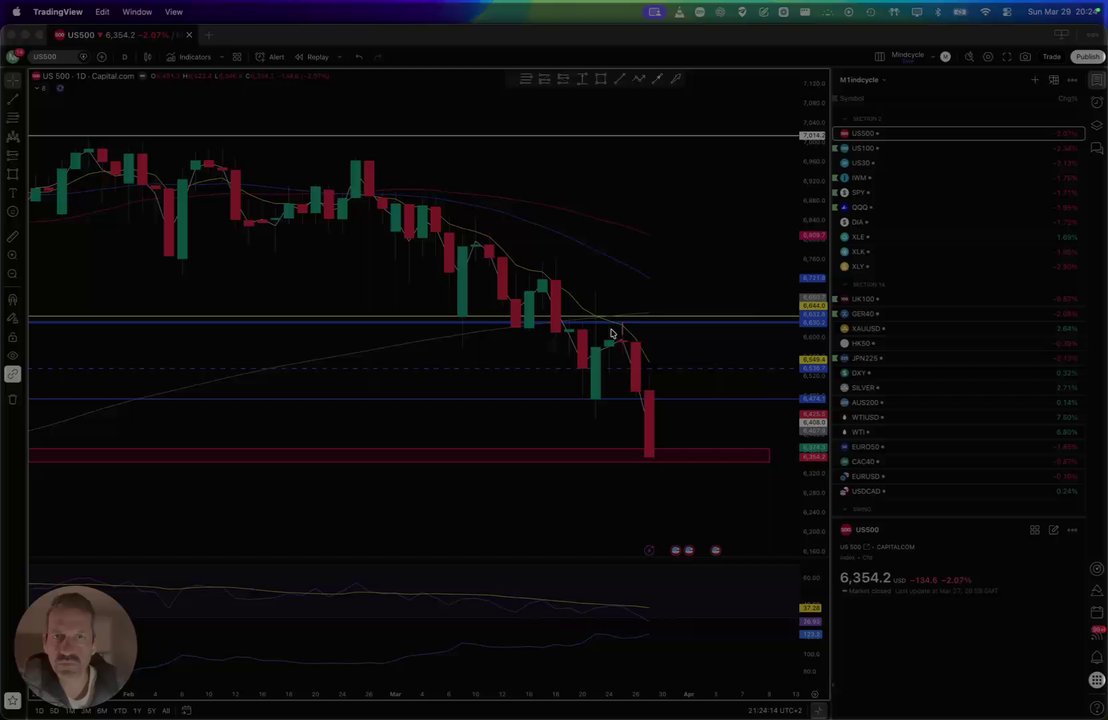1108x720 pixels.
Task: Open the Mindcycle layout name dropdown
Action: coord(912,56)
